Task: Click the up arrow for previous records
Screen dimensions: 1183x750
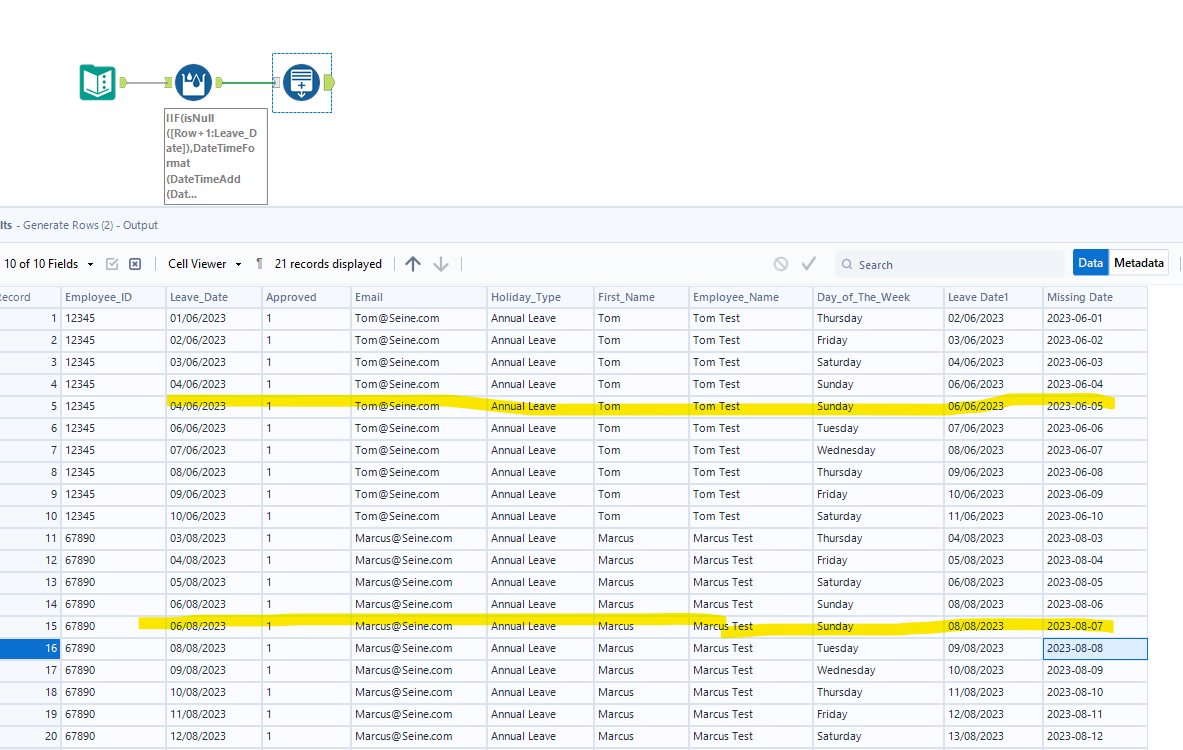Action: 413,264
